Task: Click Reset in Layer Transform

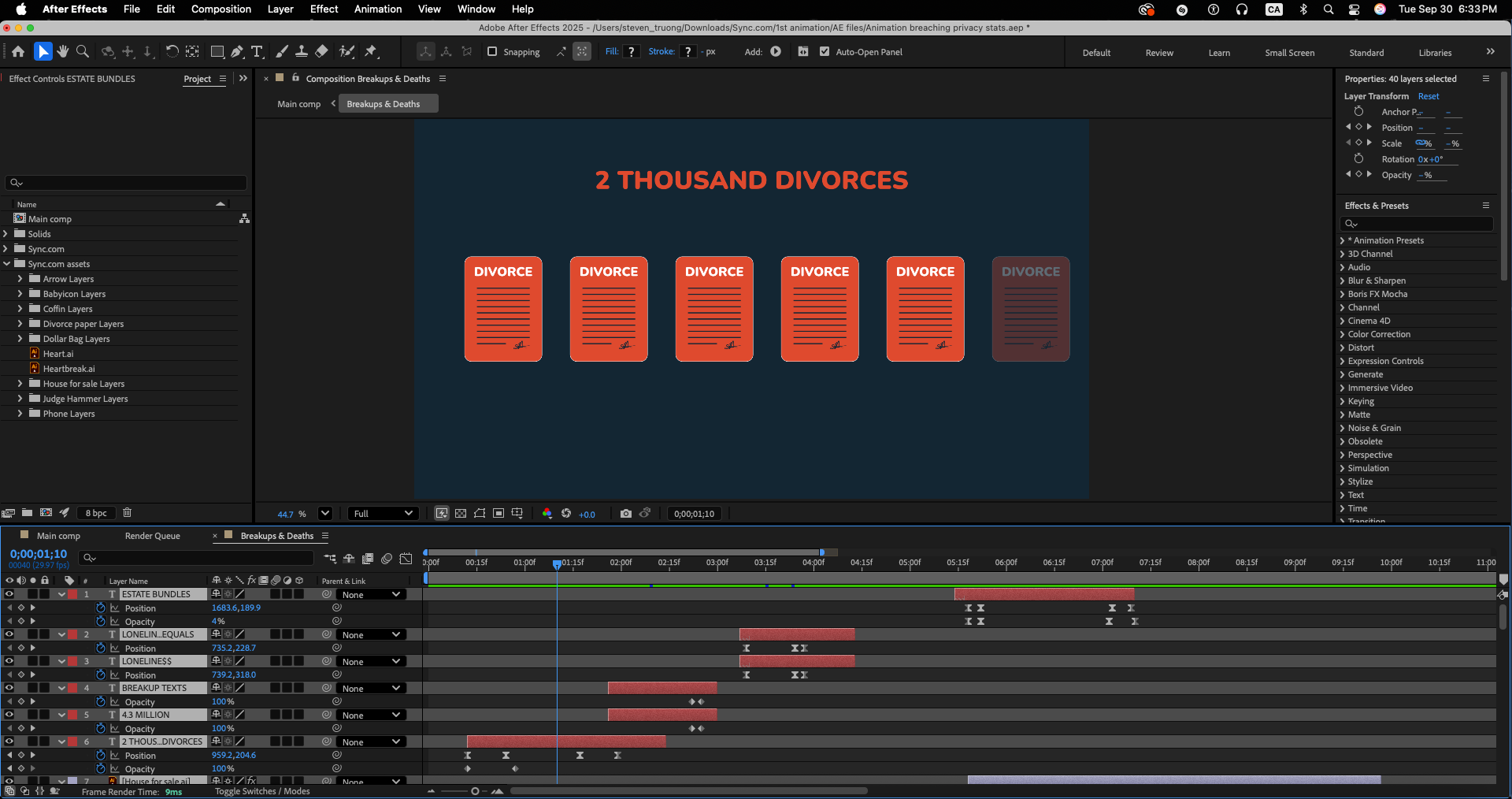Action: click(1429, 96)
